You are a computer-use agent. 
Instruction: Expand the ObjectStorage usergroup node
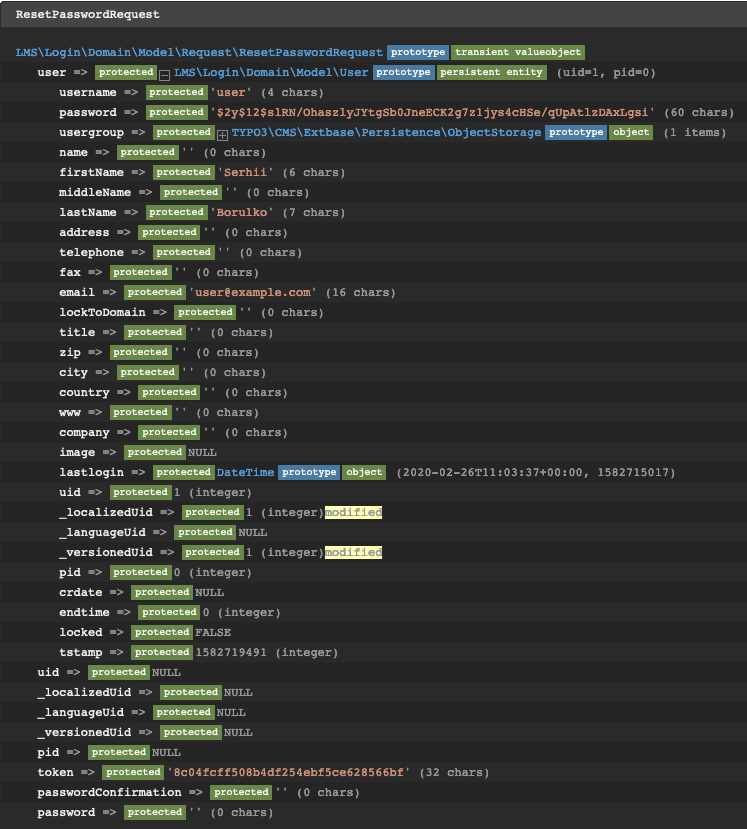[222, 135]
